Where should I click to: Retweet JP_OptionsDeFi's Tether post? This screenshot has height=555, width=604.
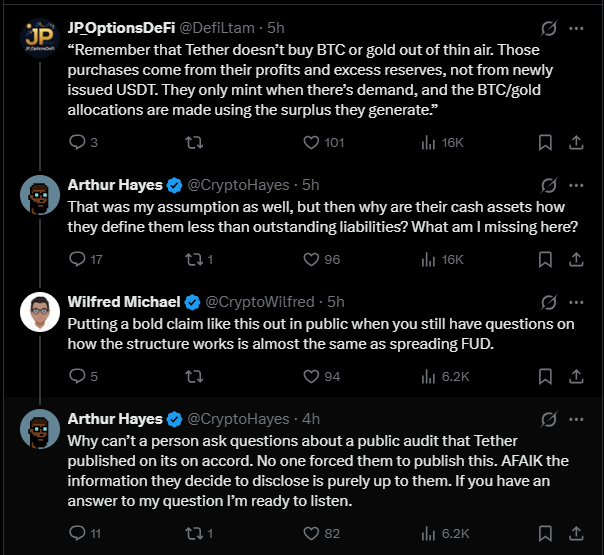click(x=195, y=142)
